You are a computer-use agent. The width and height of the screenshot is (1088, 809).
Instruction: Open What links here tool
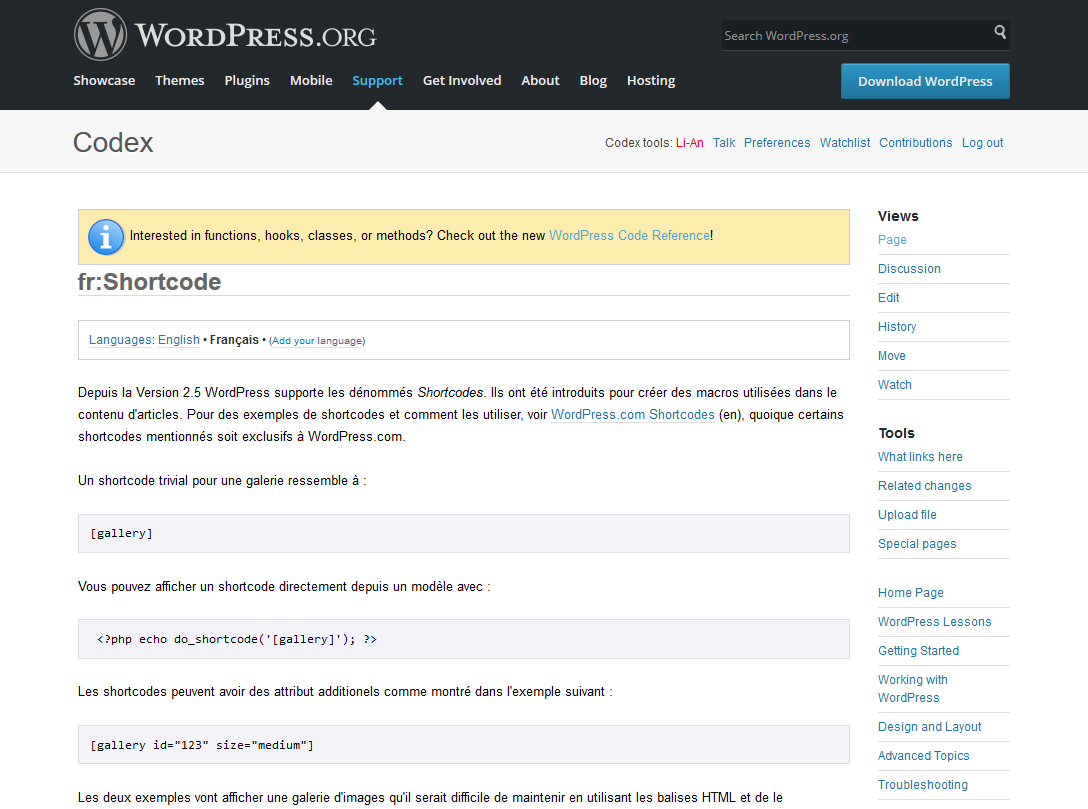(x=920, y=457)
